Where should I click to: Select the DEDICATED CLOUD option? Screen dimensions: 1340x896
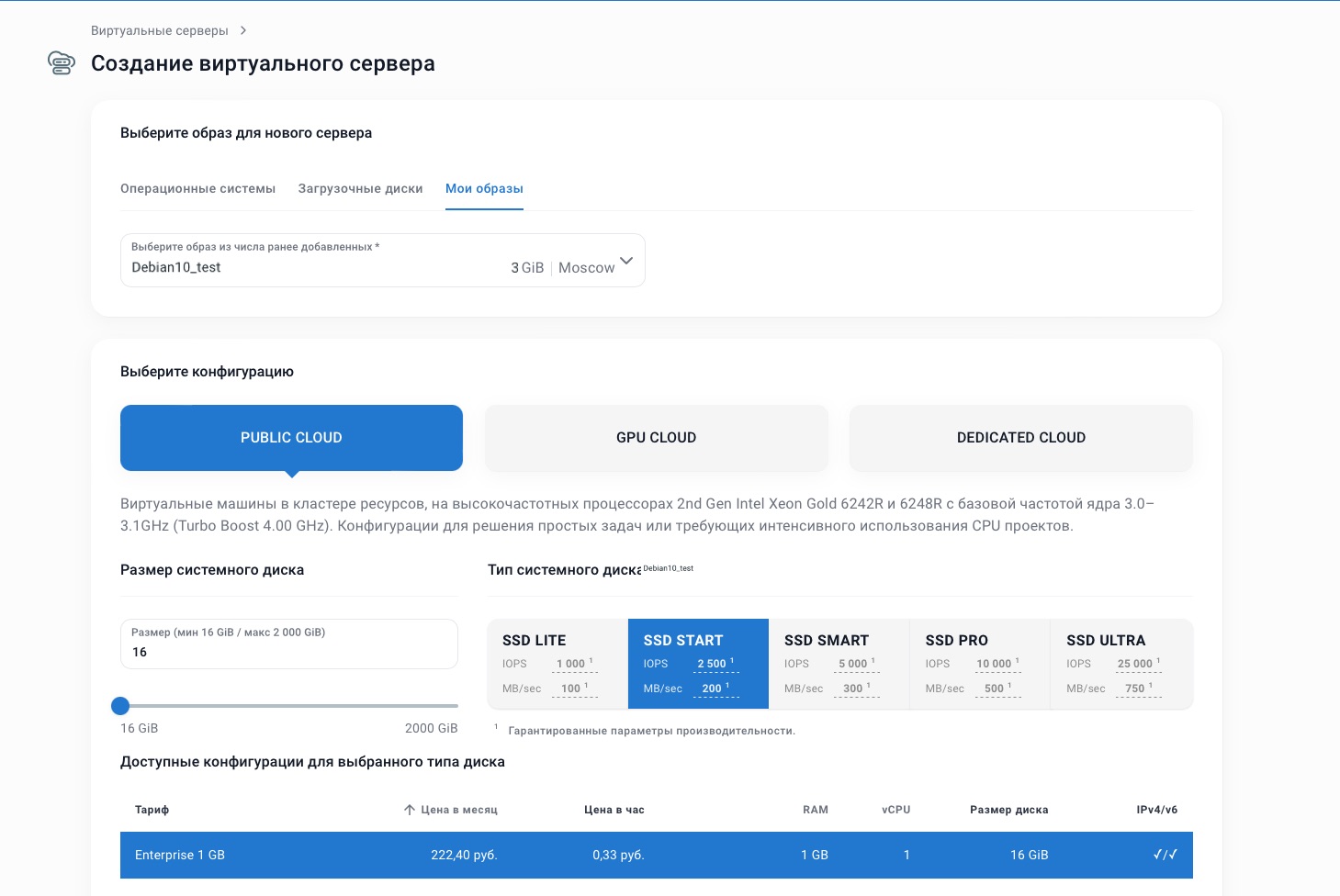click(1020, 438)
